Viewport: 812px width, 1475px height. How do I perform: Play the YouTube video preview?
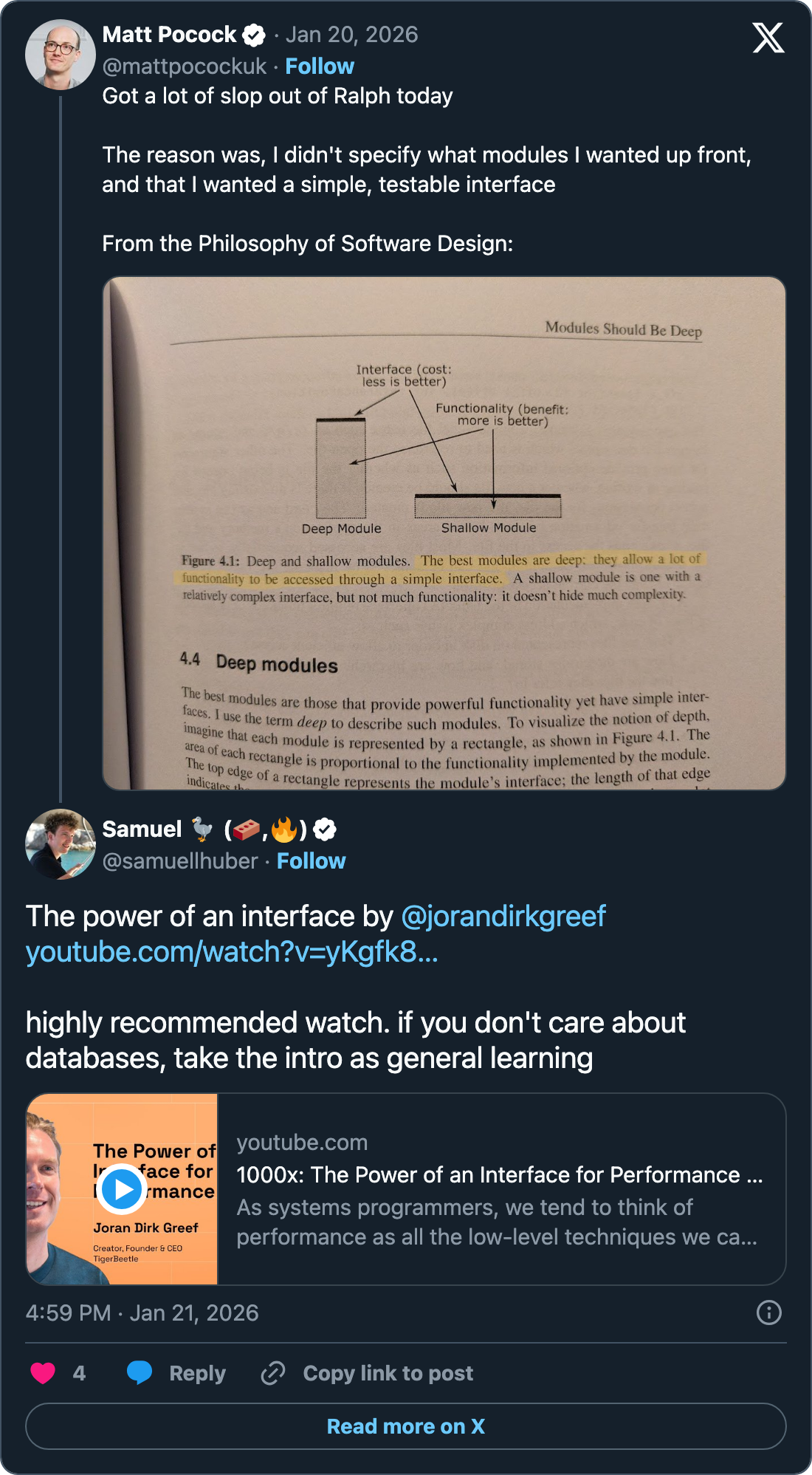tap(122, 1189)
